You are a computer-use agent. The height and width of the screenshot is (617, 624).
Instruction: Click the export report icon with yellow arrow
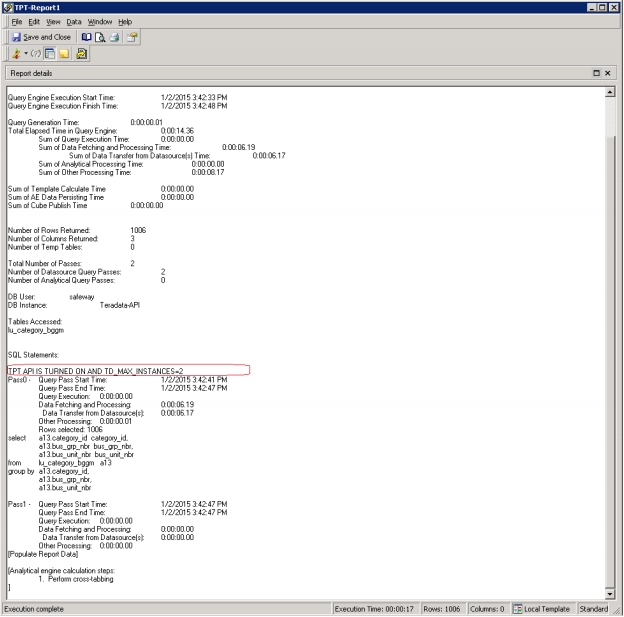click(x=82, y=54)
